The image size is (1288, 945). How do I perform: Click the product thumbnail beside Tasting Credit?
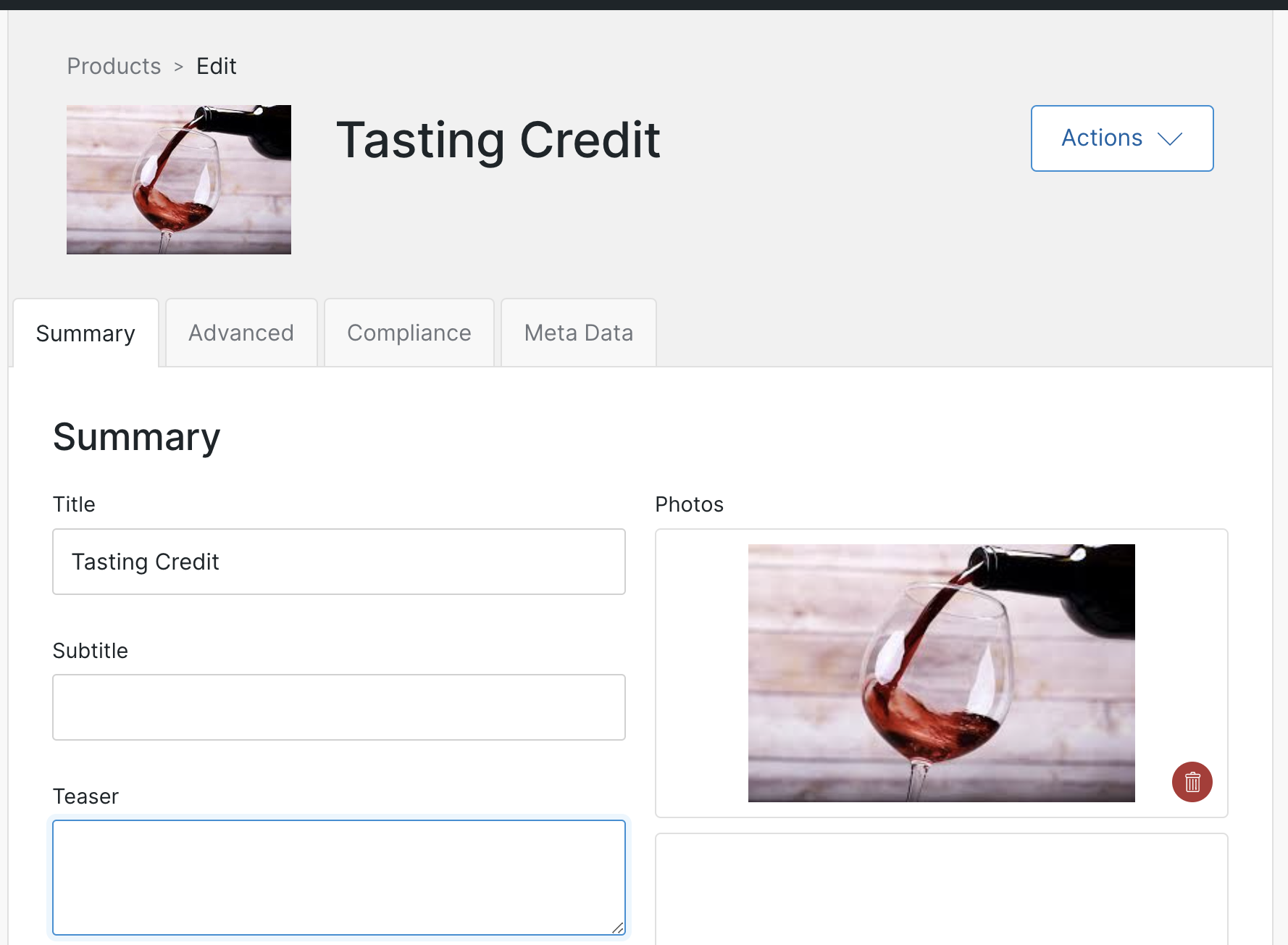[x=178, y=180]
